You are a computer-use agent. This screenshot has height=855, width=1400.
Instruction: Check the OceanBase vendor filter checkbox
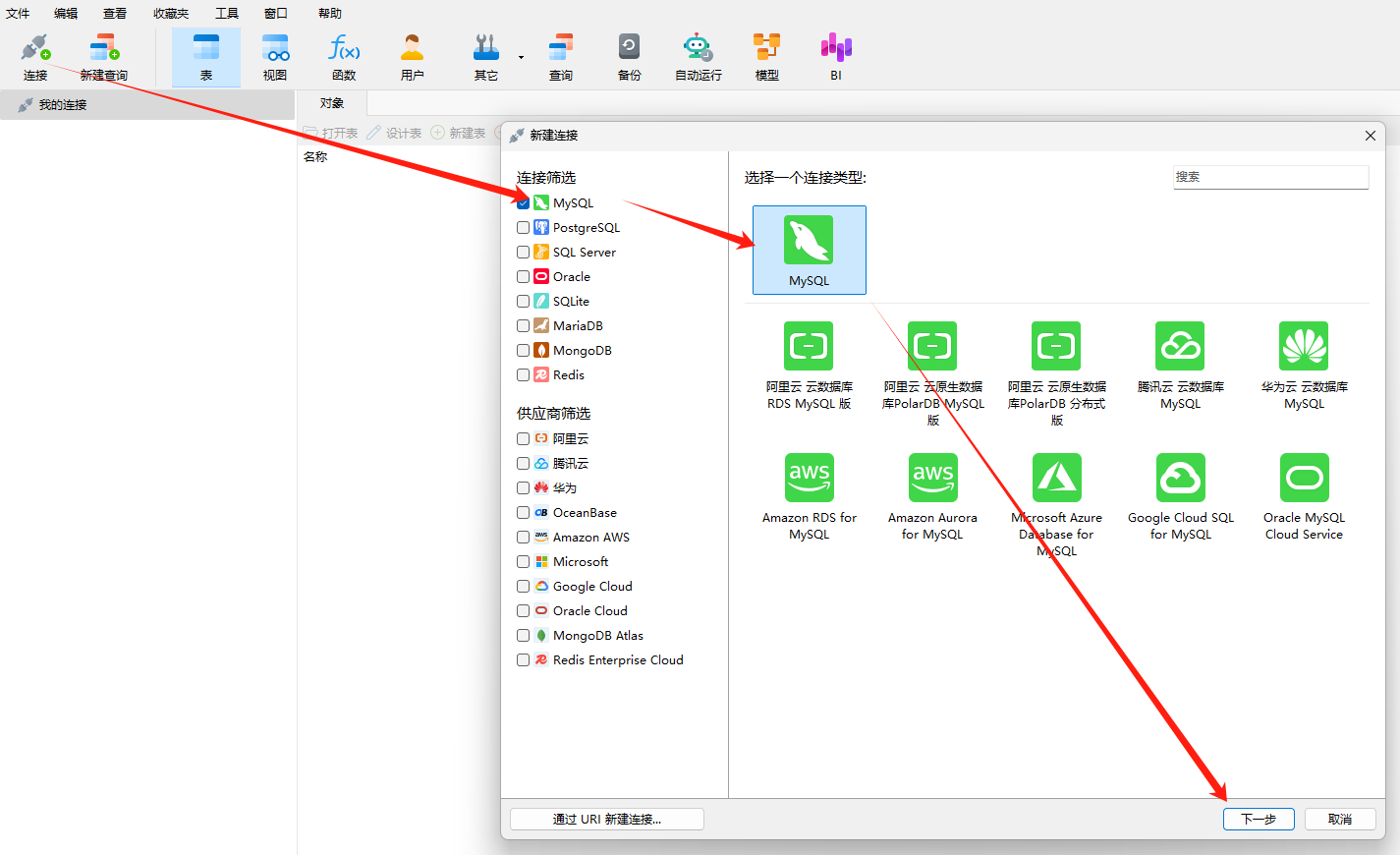click(x=524, y=513)
